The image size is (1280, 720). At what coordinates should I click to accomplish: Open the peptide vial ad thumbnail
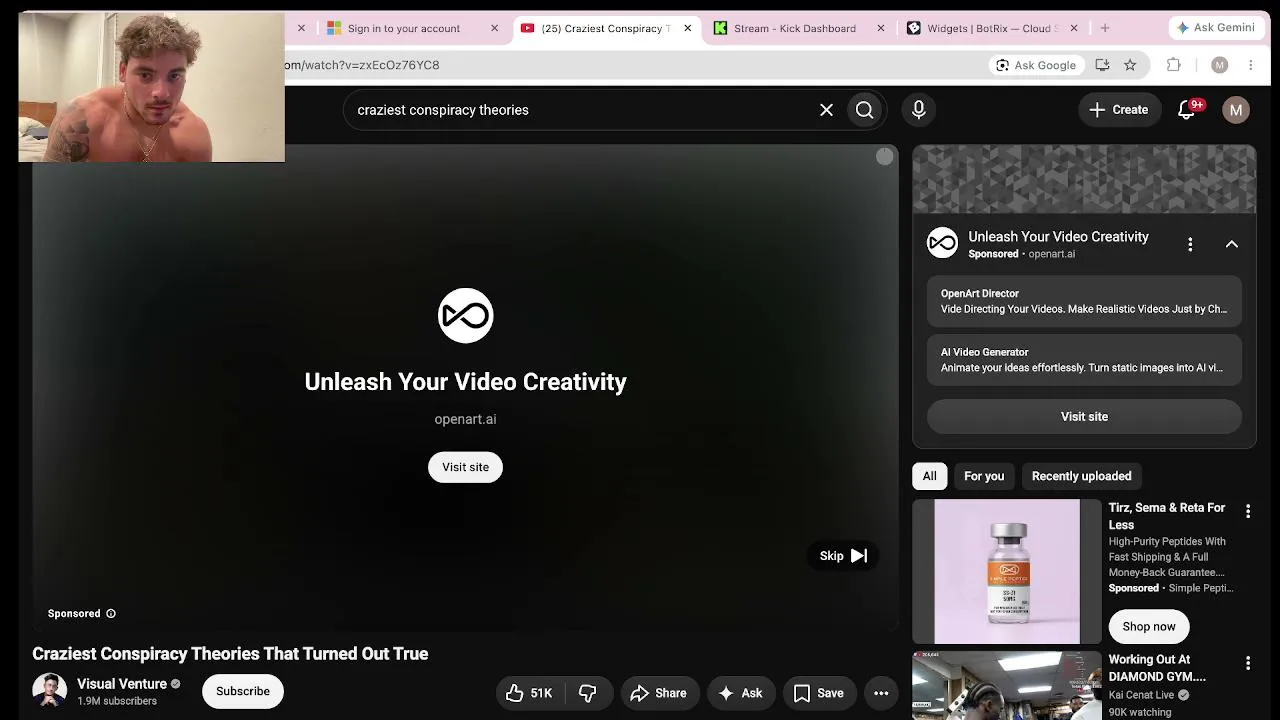coord(1007,572)
